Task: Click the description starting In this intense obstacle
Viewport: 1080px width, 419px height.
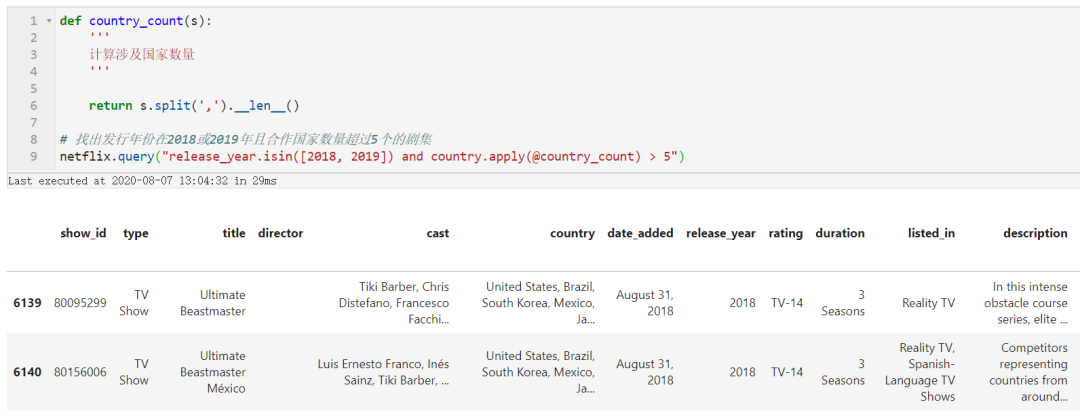Action: pyautogui.click(x=1026, y=303)
